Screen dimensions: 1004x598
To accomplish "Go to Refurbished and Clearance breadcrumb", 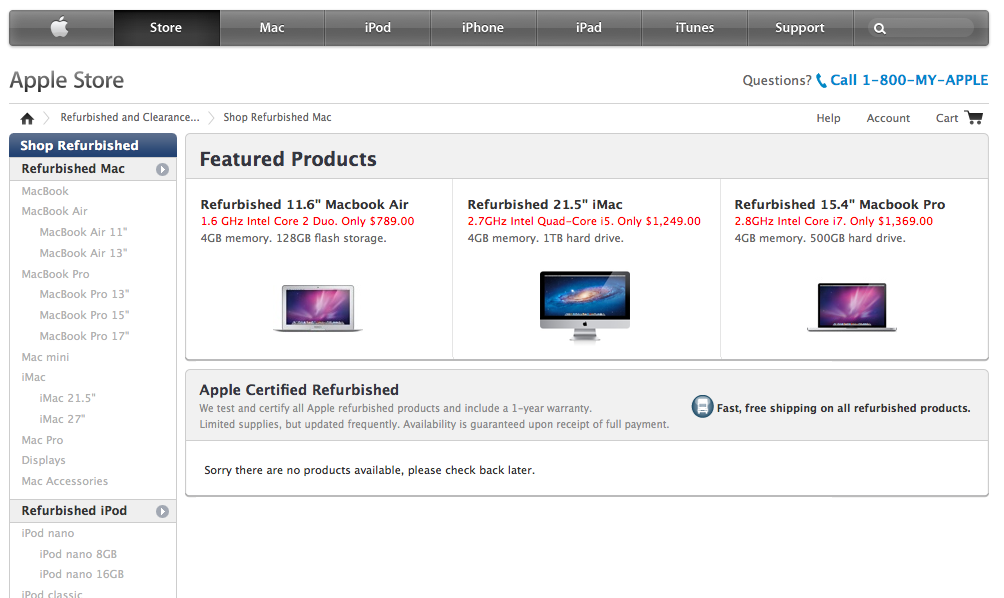I will [x=130, y=117].
